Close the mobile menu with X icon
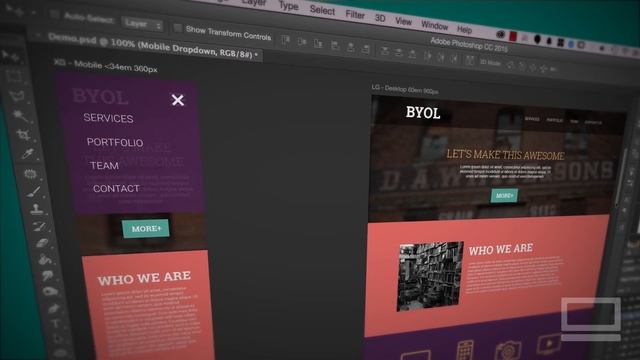 click(x=178, y=100)
